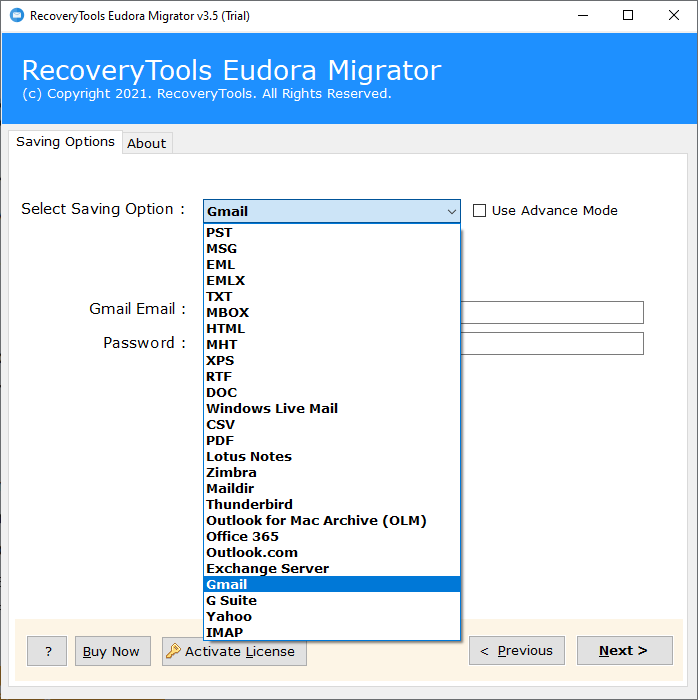
Task: Choose Yahoo from the list
Action: tap(332, 617)
